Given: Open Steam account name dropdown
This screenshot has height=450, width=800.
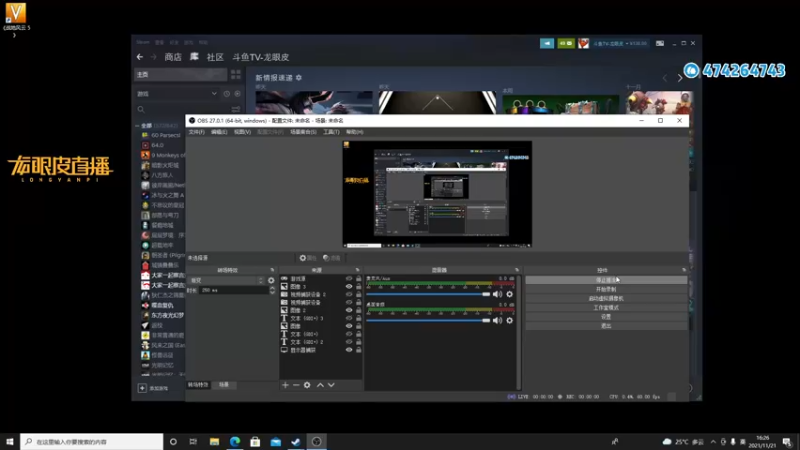Looking at the screenshot, I should tap(620, 43).
